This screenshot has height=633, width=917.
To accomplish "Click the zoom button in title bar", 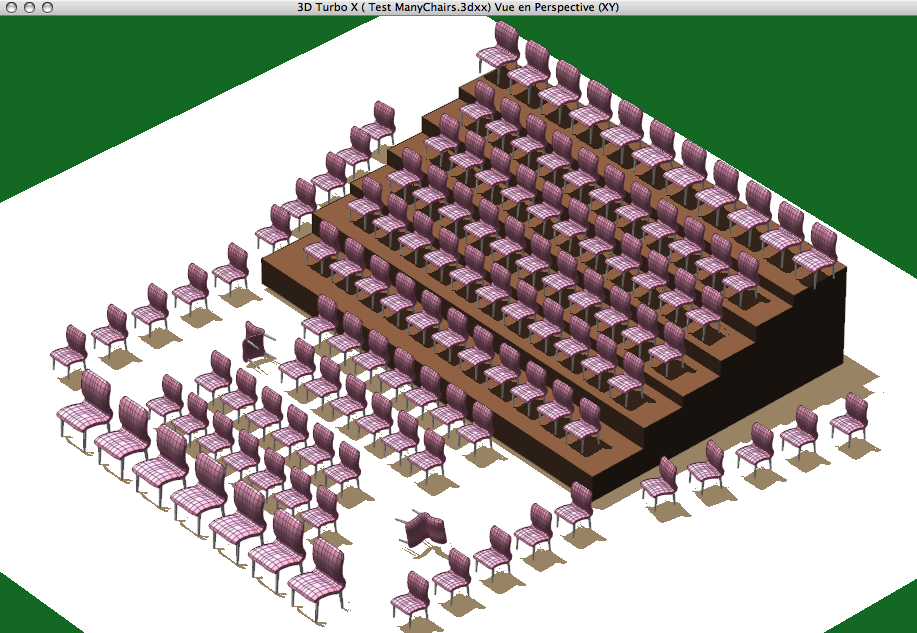I will coord(48,8).
